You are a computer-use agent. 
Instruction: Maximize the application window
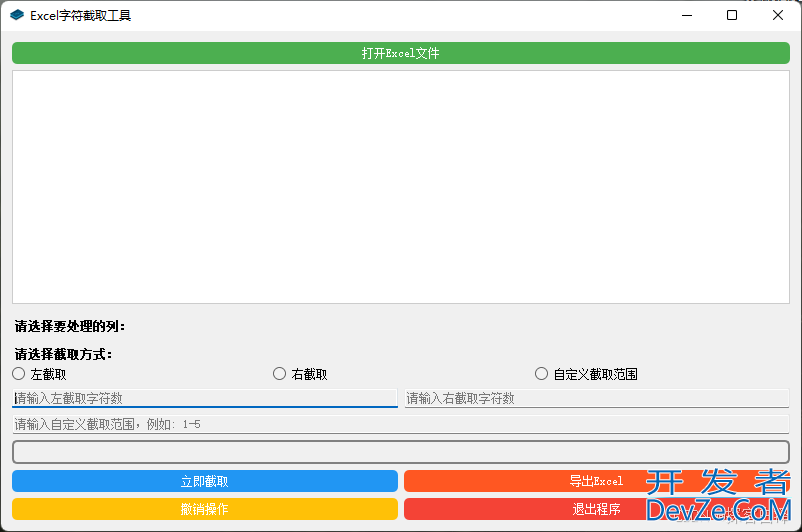point(732,16)
